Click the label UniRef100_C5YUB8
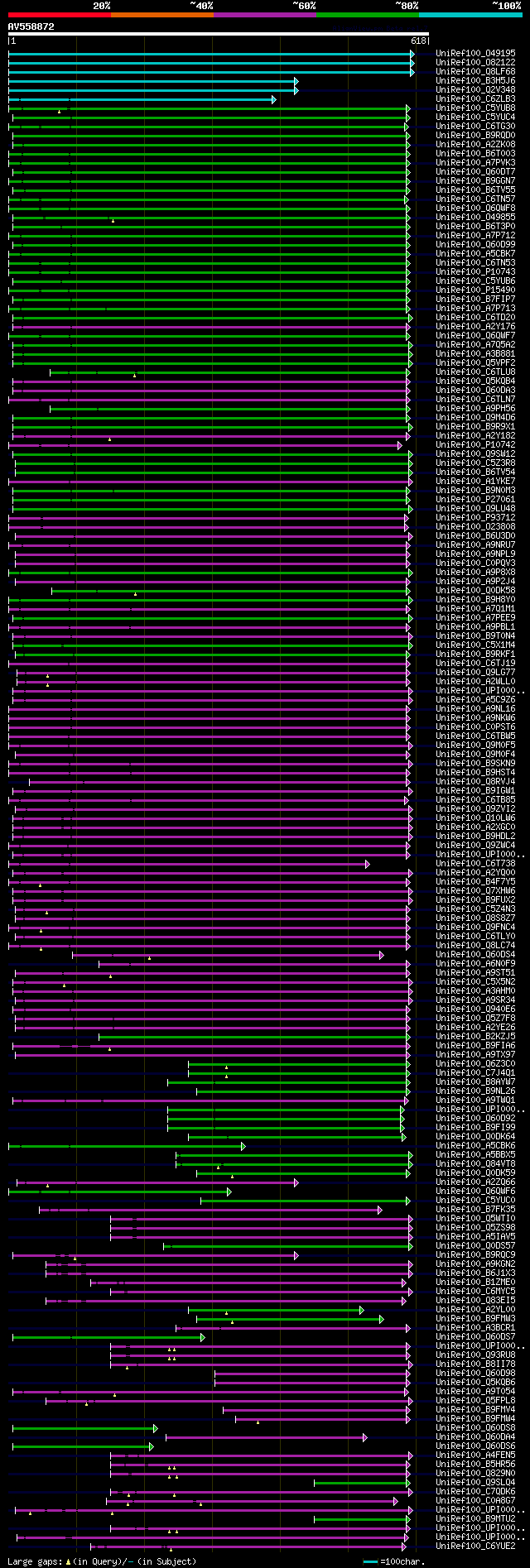The image size is (530, 1568). (476, 108)
